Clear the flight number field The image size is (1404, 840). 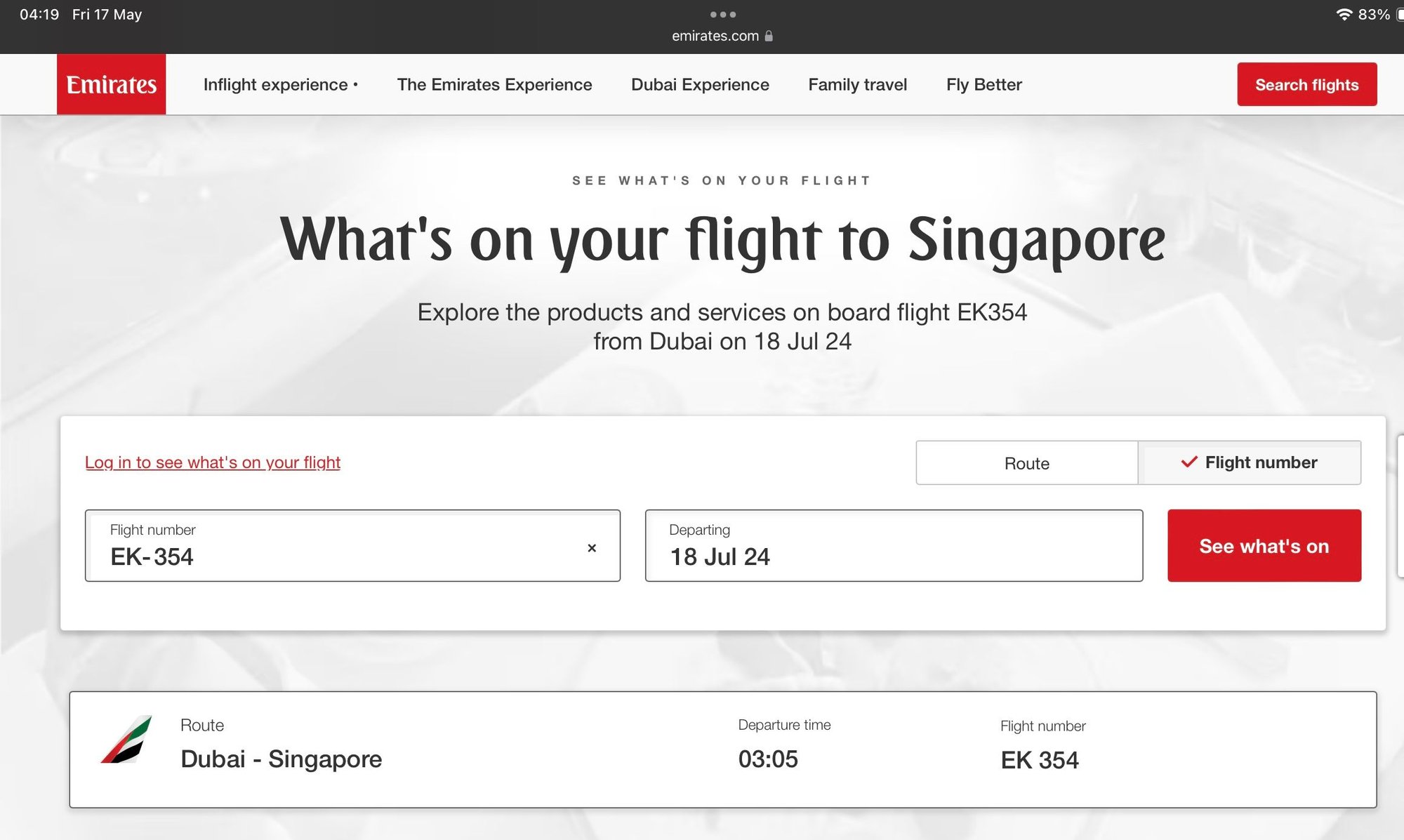[592, 548]
